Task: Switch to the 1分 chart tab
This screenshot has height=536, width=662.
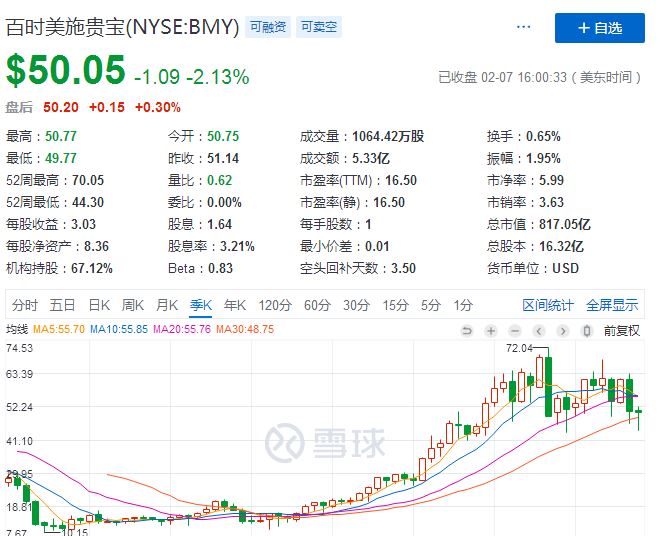Action: point(463,305)
